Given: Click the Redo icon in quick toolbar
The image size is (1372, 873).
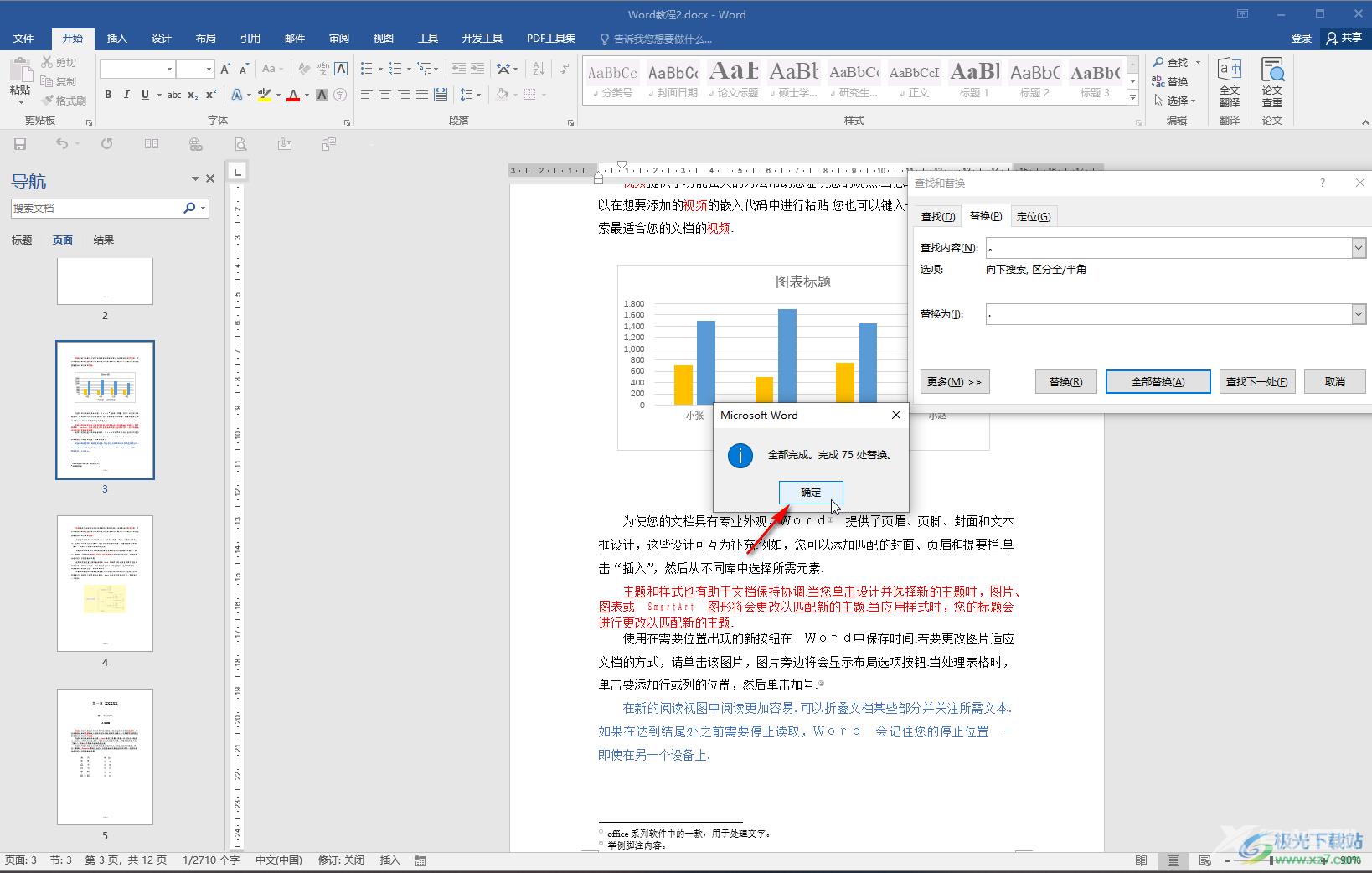Looking at the screenshot, I should pos(106,144).
